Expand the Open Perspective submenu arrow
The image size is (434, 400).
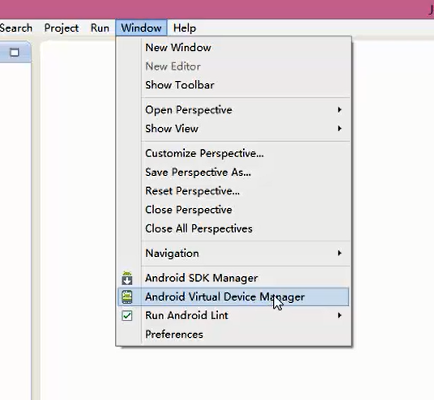(x=339, y=110)
